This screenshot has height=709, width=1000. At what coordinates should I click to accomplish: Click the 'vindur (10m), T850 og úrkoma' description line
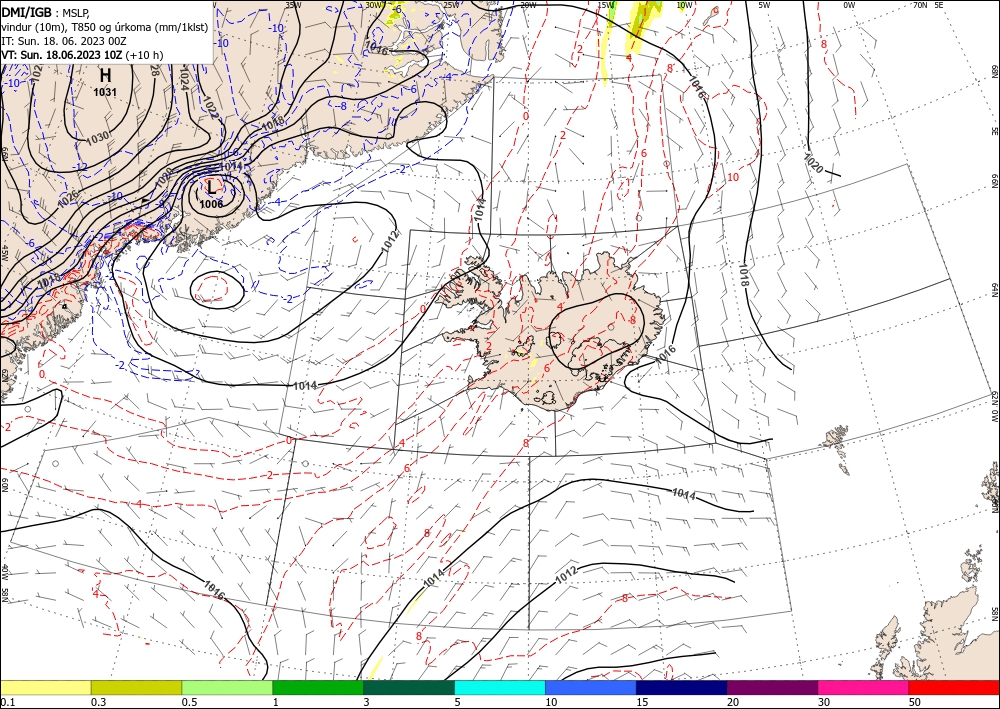pos(105,26)
